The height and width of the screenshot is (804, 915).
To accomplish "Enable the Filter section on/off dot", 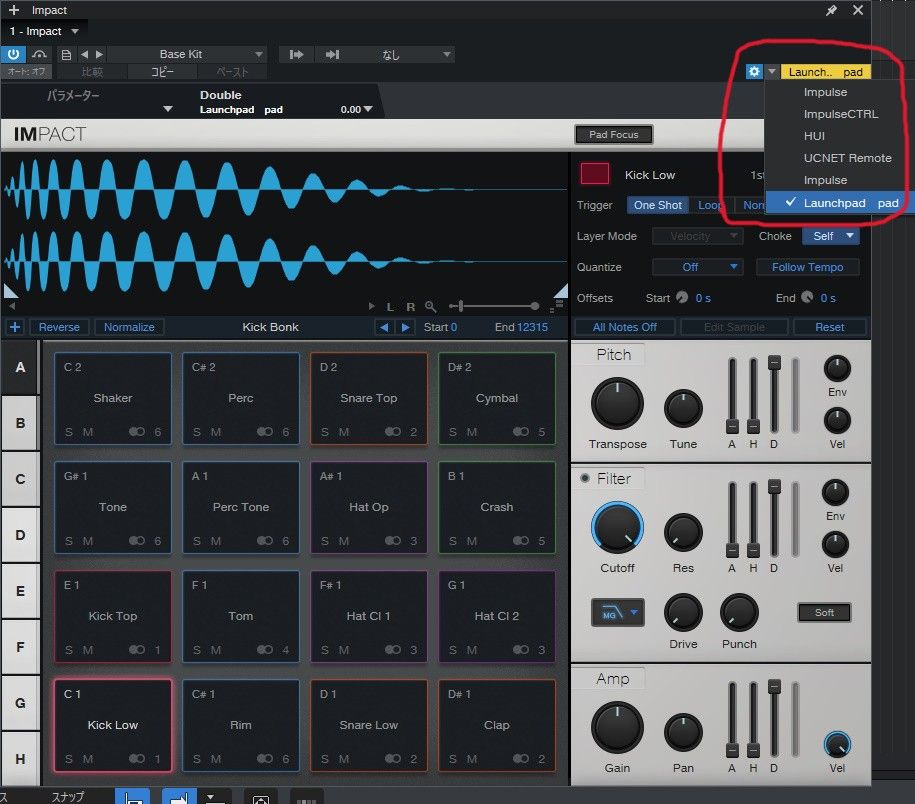I will 585,479.
